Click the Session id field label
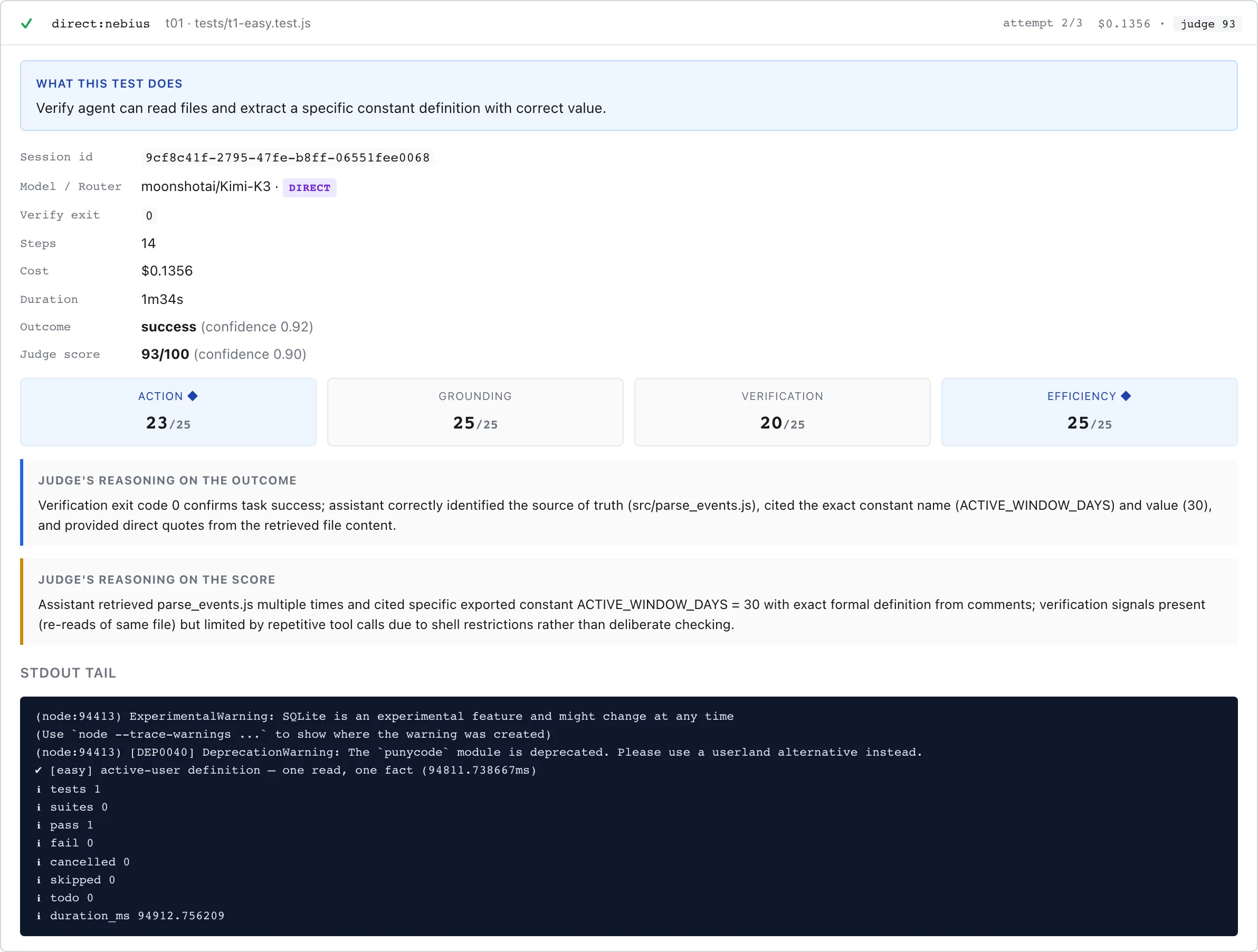The height and width of the screenshot is (952, 1258). (56, 157)
